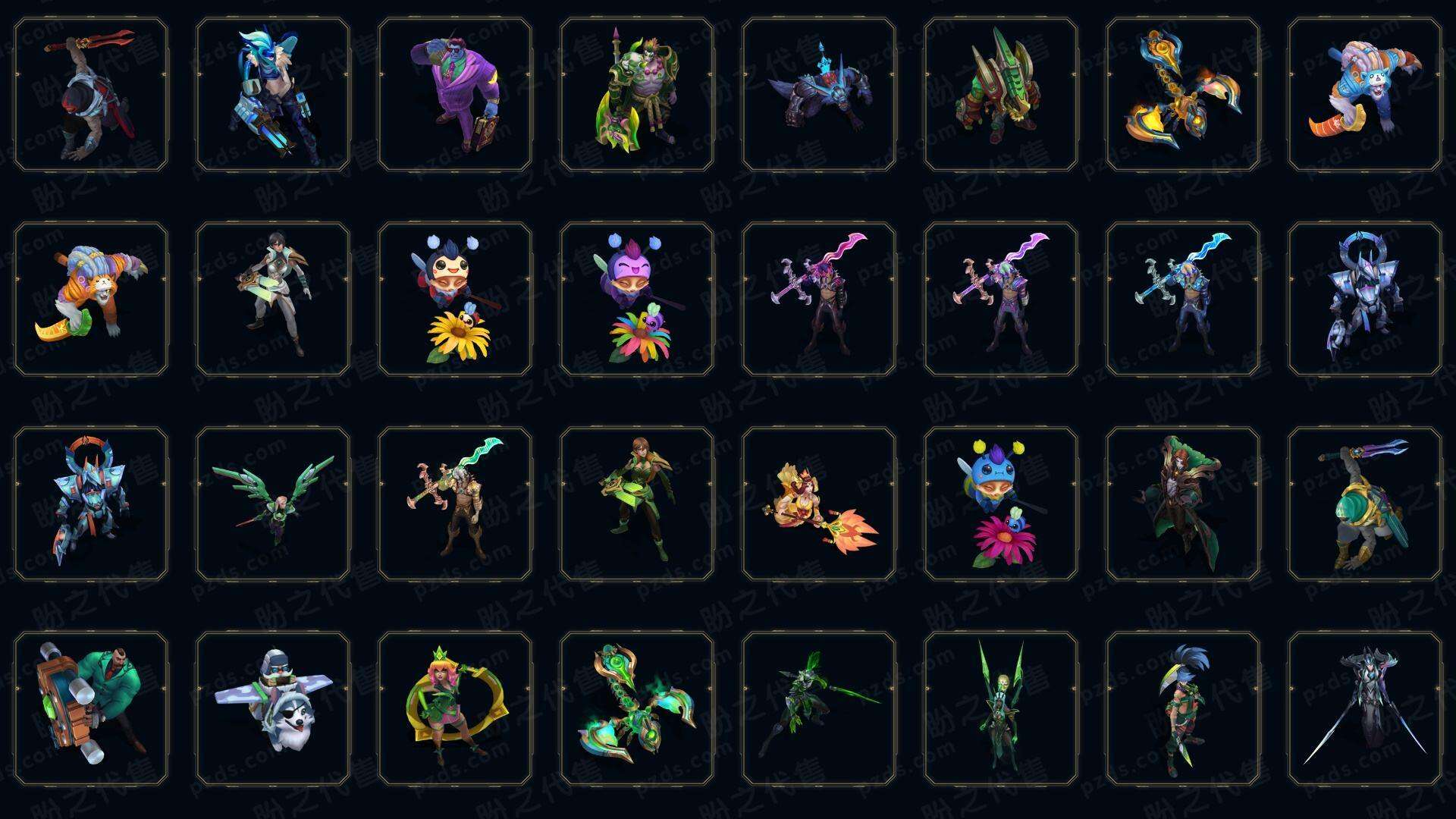
Task: Choose the character with spread green wings
Action: (x=273, y=504)
